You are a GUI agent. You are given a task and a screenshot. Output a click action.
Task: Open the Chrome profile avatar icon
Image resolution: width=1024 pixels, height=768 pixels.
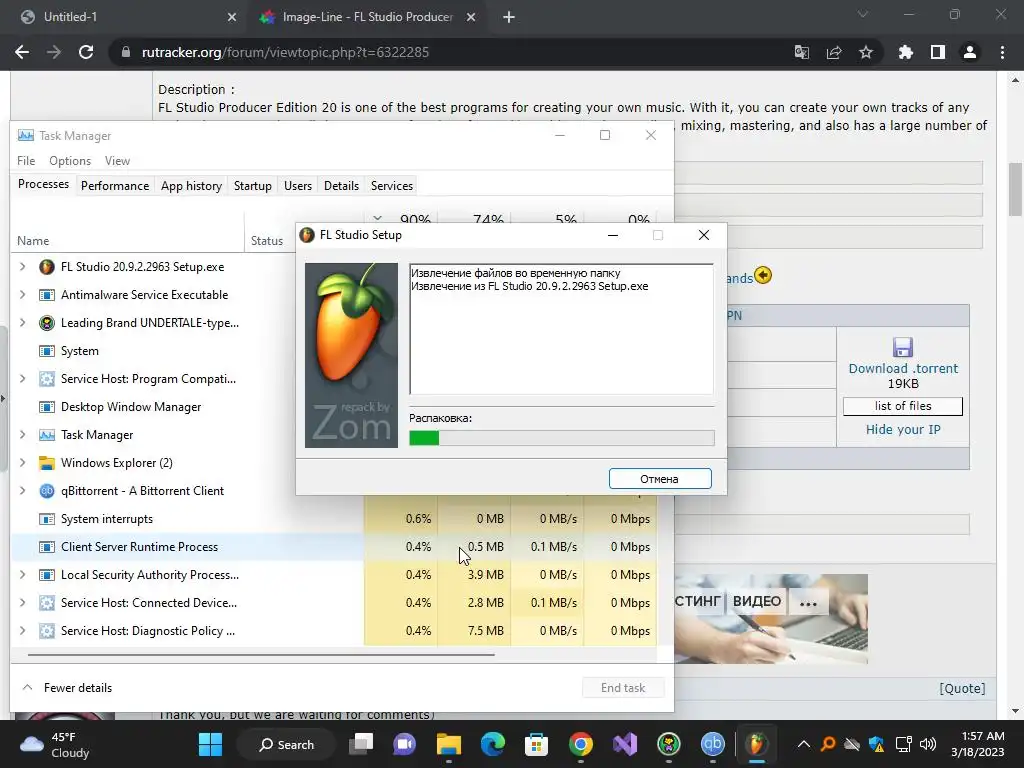(970, 52)
